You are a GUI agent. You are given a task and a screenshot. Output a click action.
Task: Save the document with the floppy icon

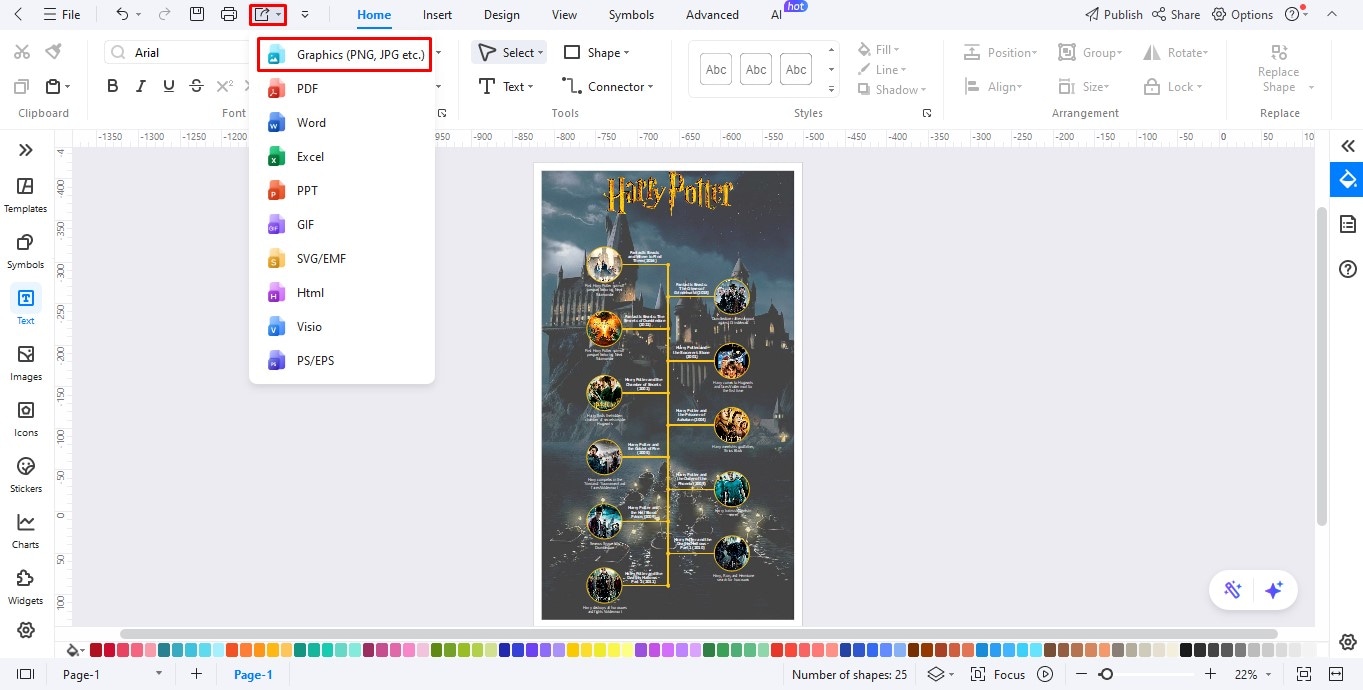tap(197, 14)
